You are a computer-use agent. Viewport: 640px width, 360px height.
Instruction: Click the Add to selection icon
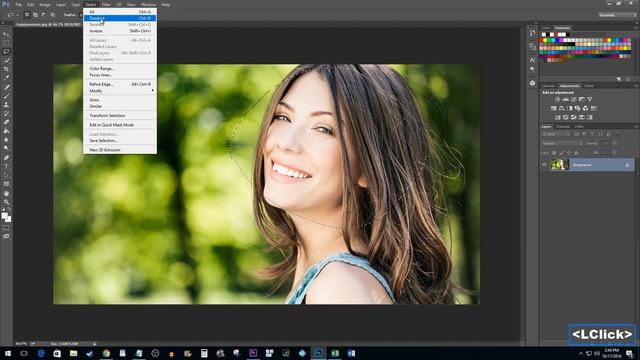pos(36,15)
